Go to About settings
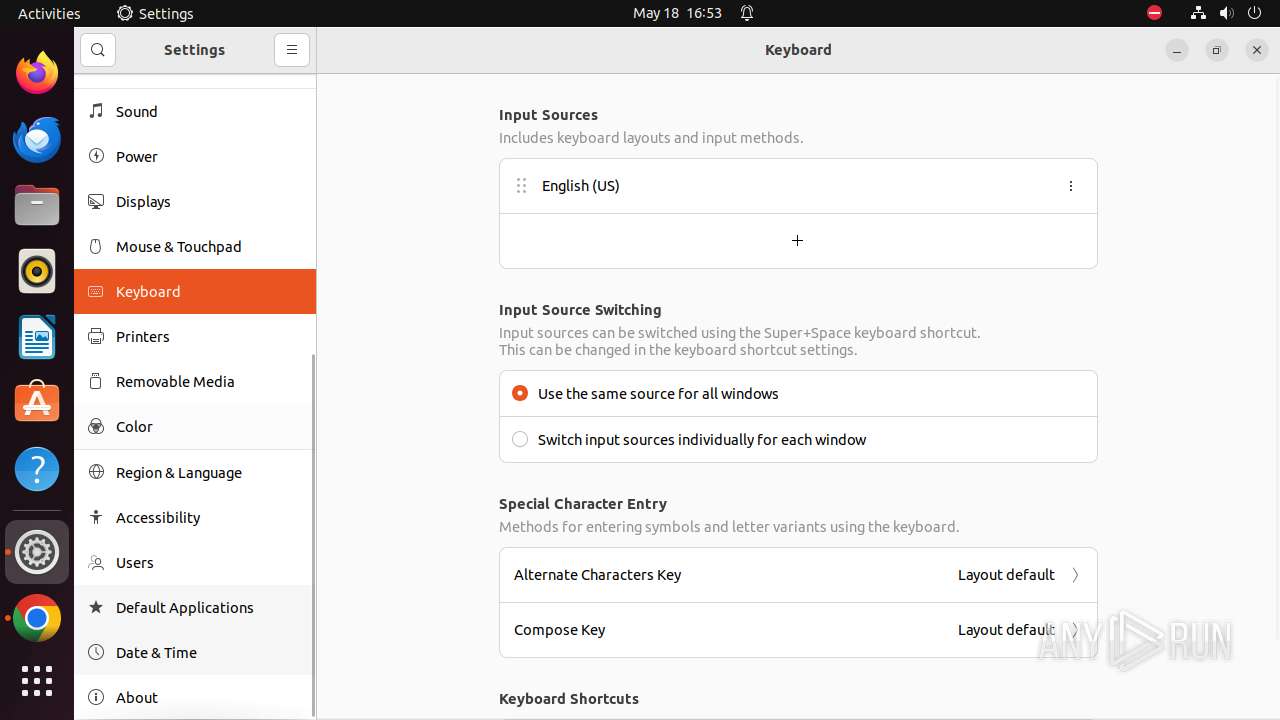This screenshot has height=720, width=1280. click(195, 697)
